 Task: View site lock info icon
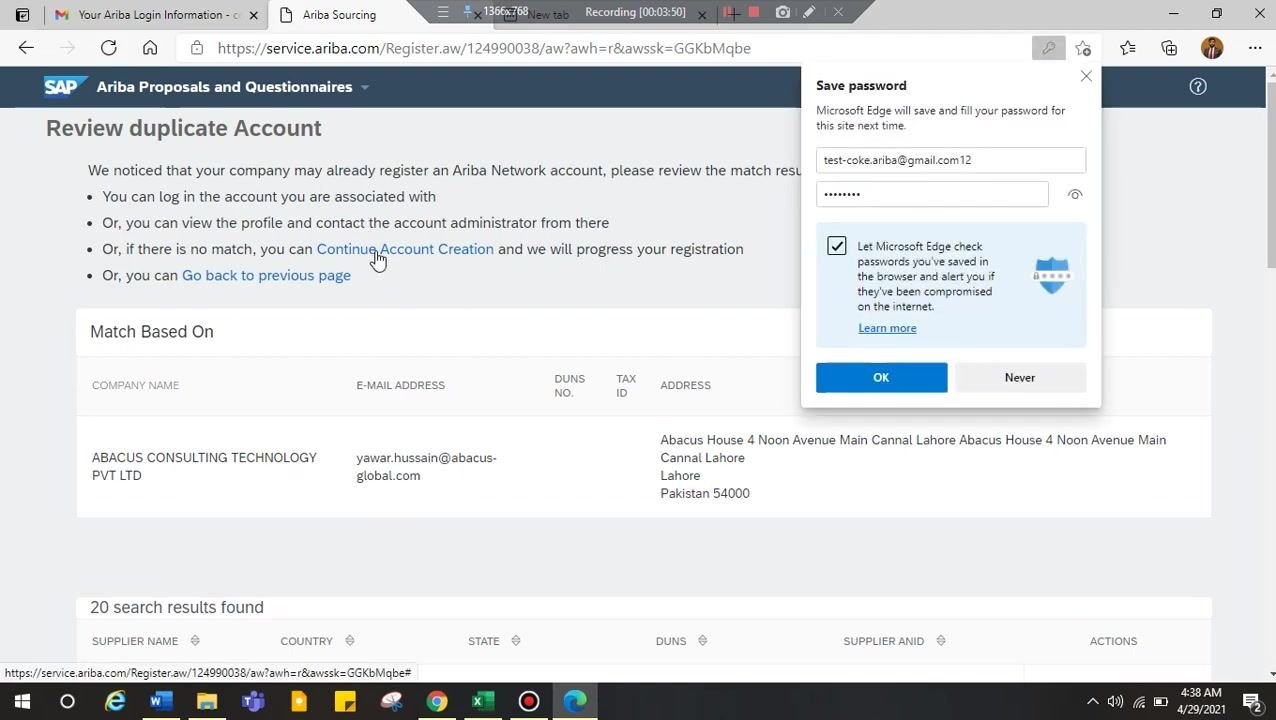click(x=197, y=48)
